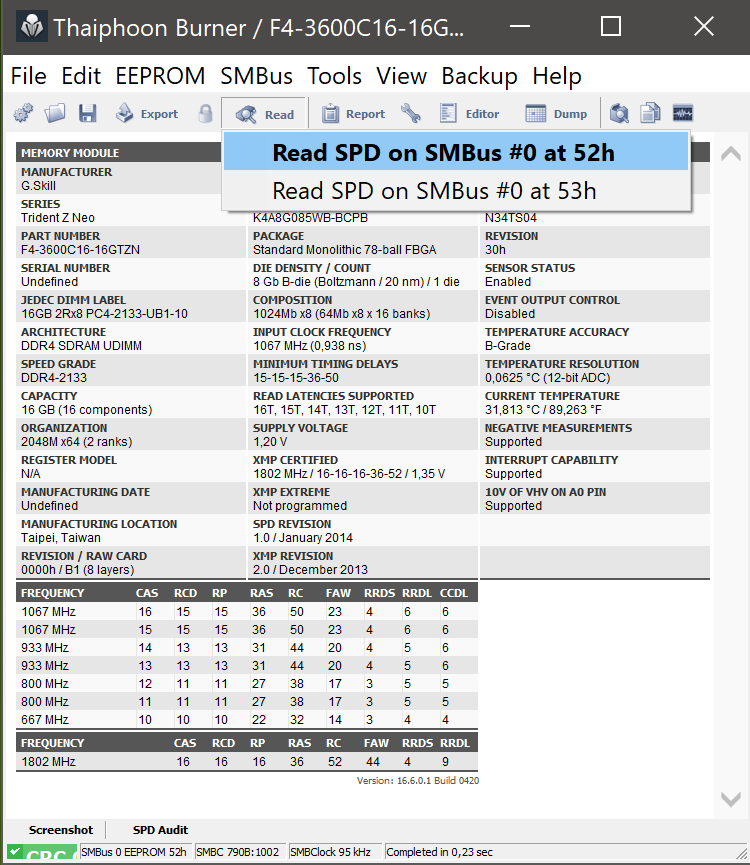Open the Backup menu
750x865 pixels.
click(x=479, y=76)
